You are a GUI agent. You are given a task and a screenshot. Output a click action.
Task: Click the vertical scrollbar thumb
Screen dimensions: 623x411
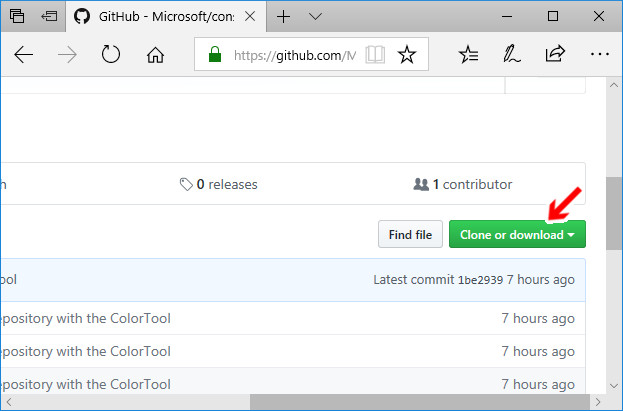[x=614, y=213]
